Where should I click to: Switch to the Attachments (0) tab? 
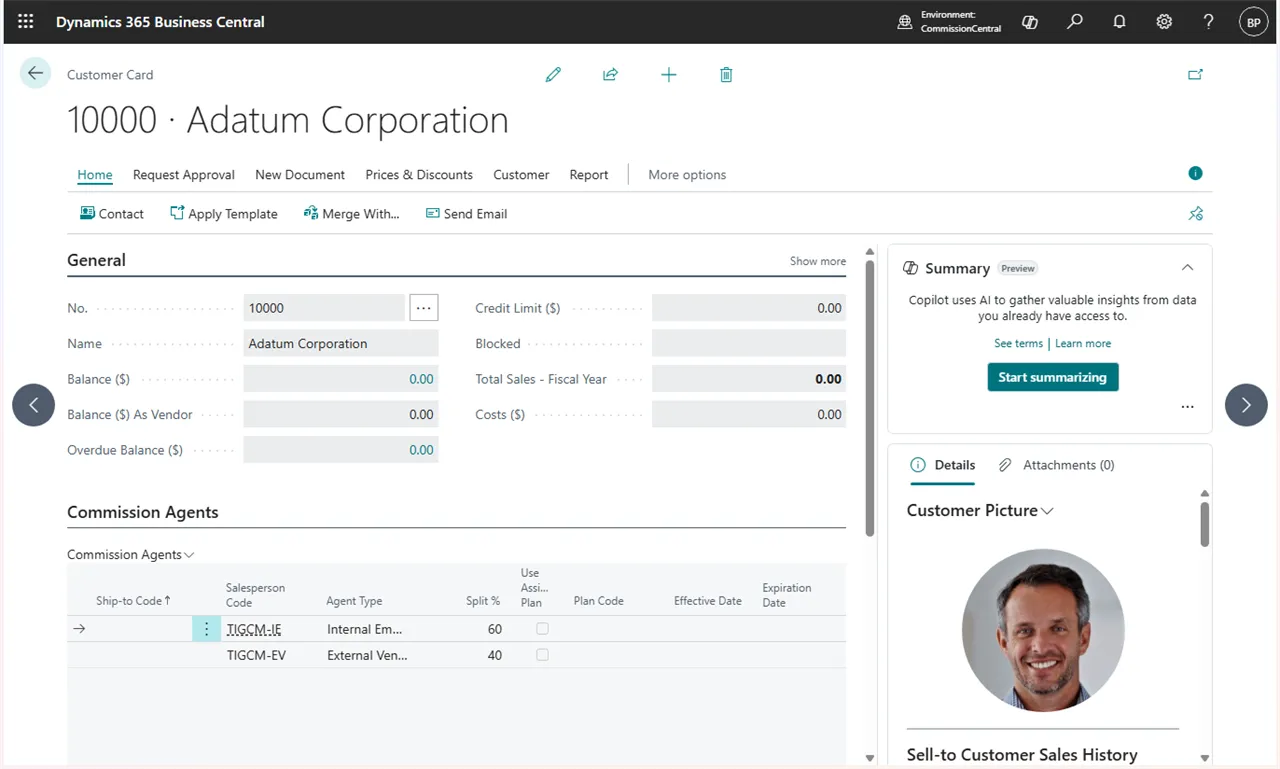[x=1056, y=465]
